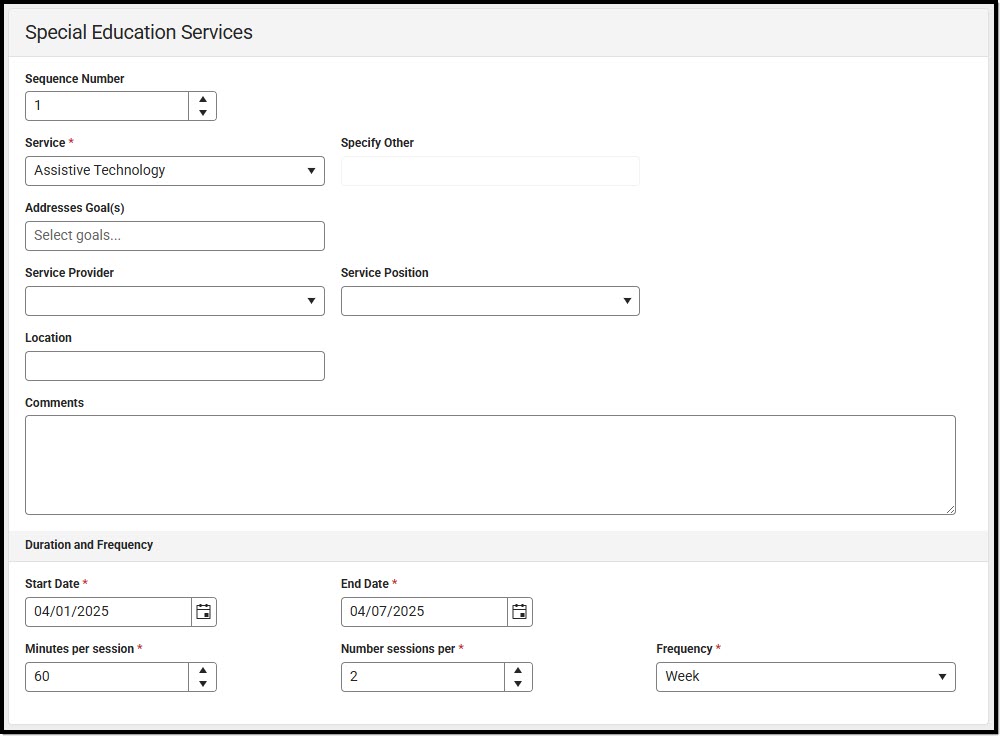This screenshot has width=1002, height=738.
Task: Increase Number sessions per value
Action: coord(518,670)
